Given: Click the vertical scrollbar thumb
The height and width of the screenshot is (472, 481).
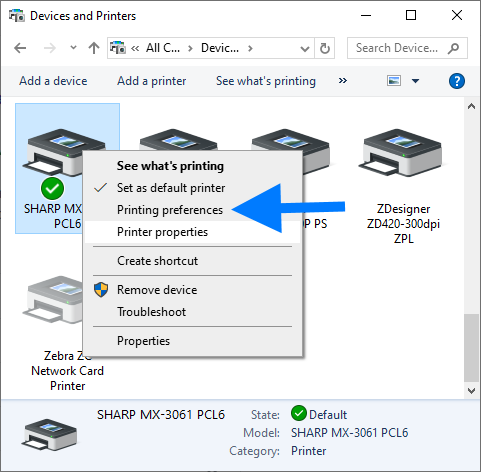Looking at the screenshot, I should 471,347.
